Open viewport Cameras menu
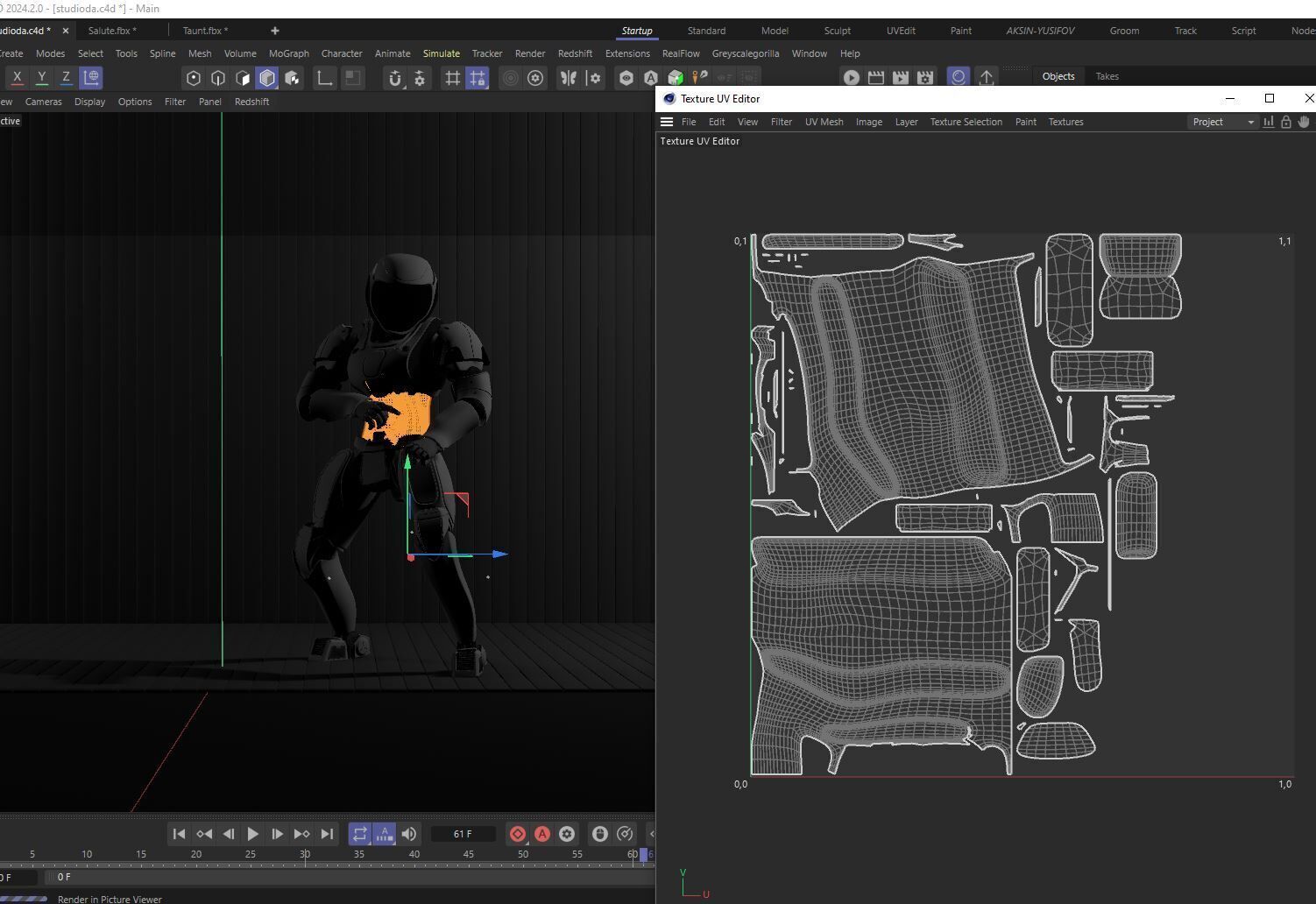1316x904 pixels. pos(44,102)
